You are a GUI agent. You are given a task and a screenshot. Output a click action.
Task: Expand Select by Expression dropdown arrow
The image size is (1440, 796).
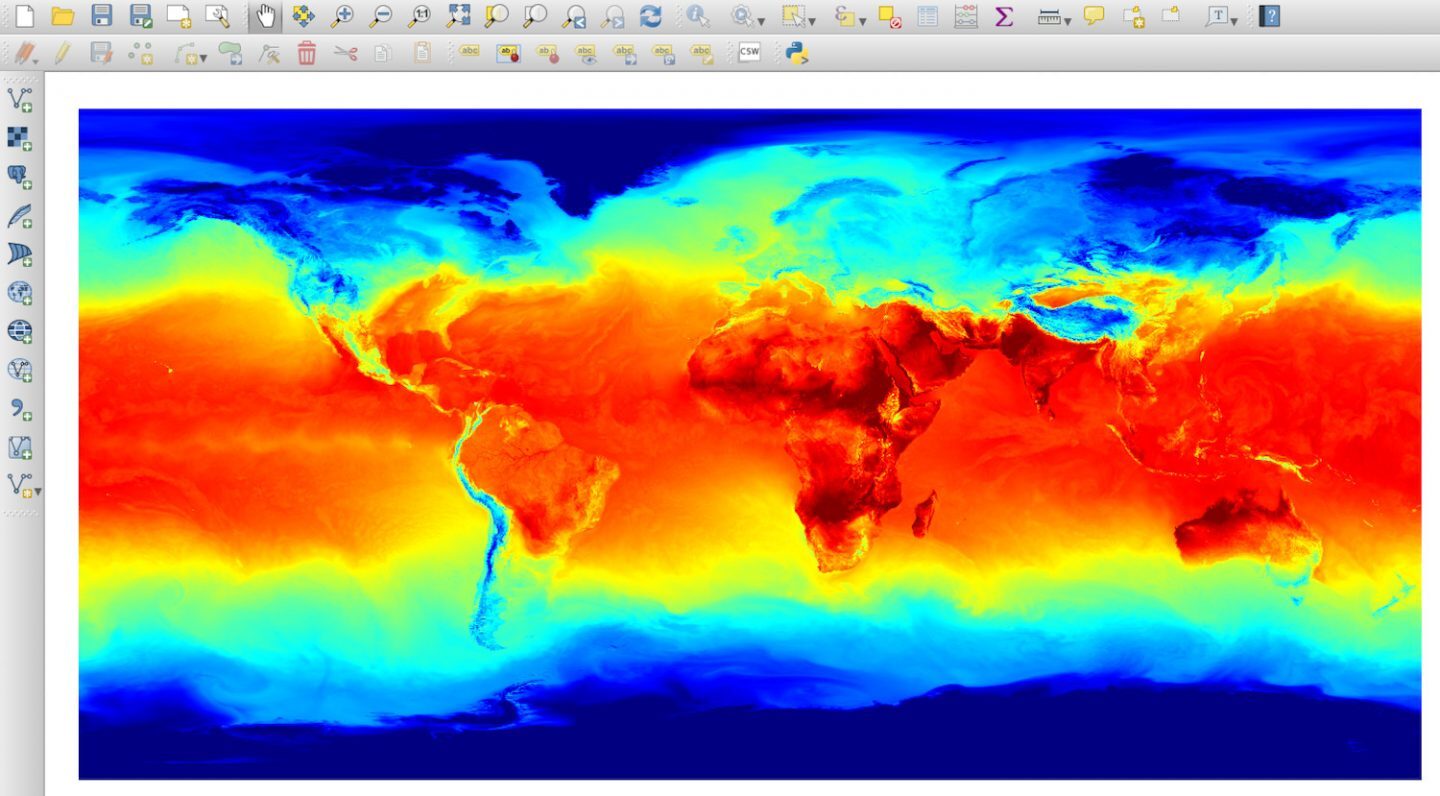(862, 20)
